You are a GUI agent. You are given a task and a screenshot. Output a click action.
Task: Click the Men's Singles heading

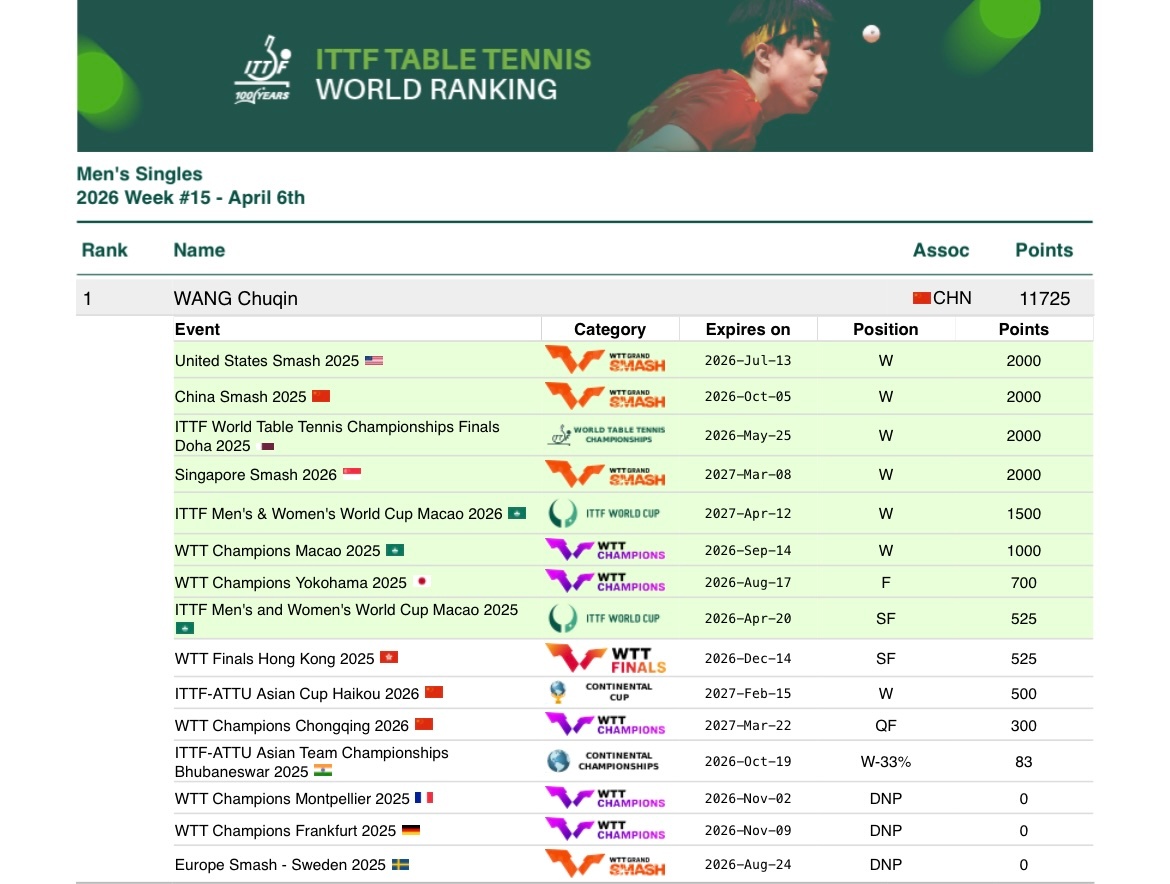point(140,174)
